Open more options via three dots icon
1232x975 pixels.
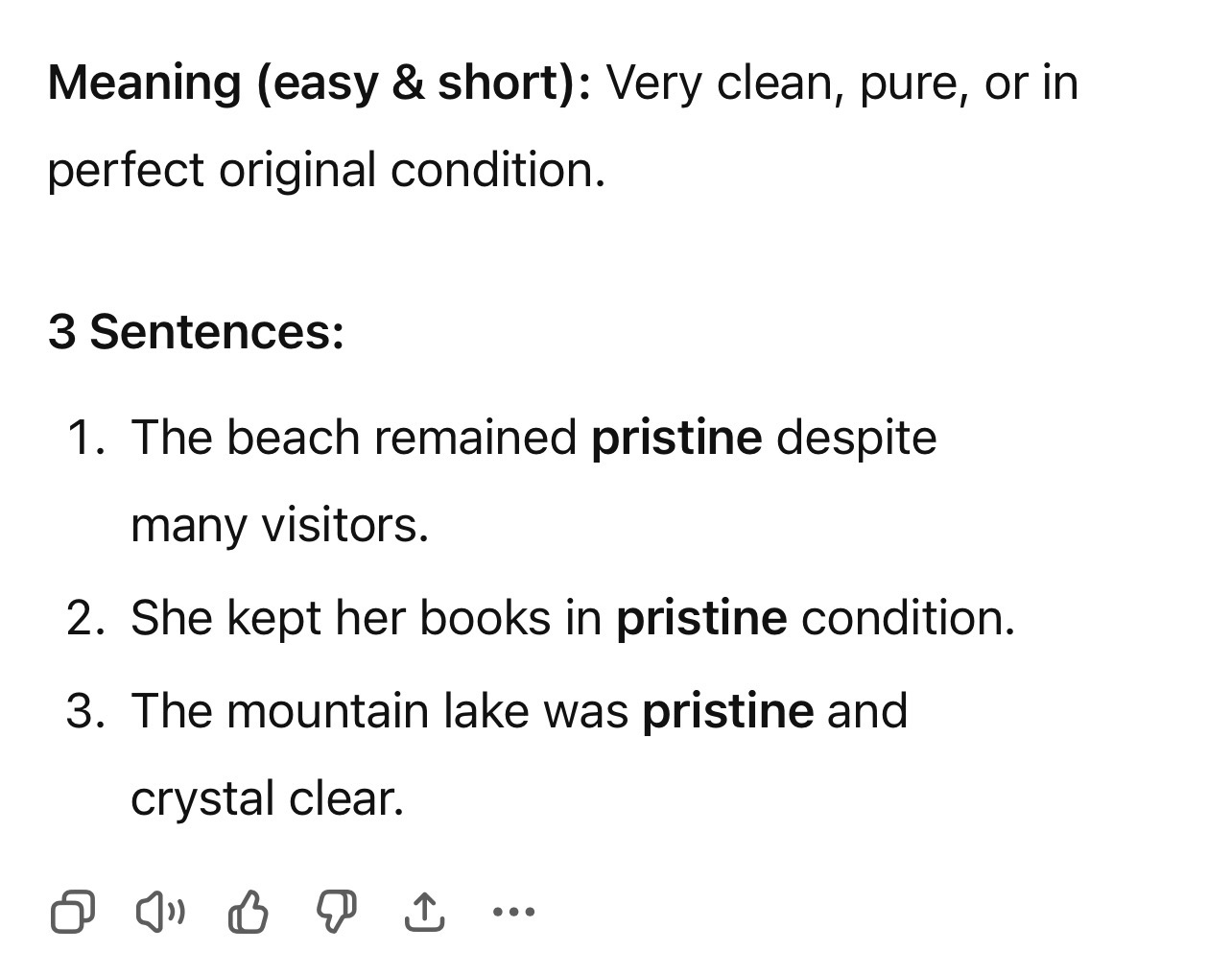pyautogui.click(x=513, y=912)
